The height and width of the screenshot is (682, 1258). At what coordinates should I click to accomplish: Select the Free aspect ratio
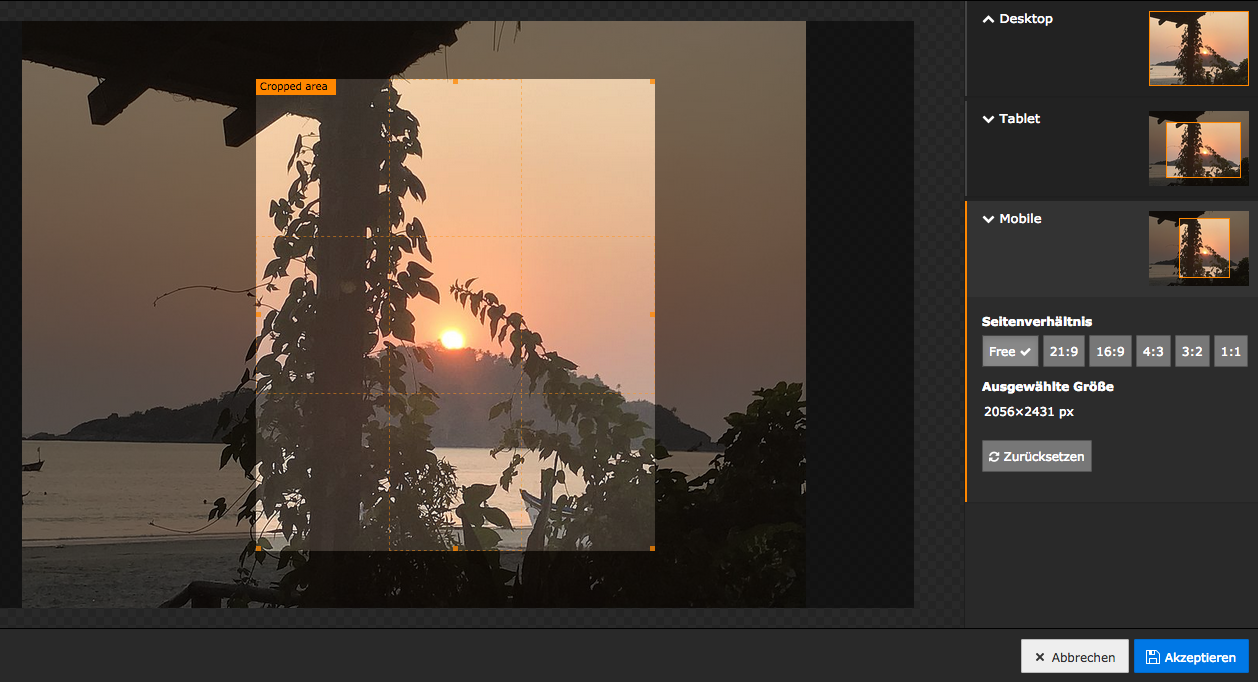pos(1010,351)
